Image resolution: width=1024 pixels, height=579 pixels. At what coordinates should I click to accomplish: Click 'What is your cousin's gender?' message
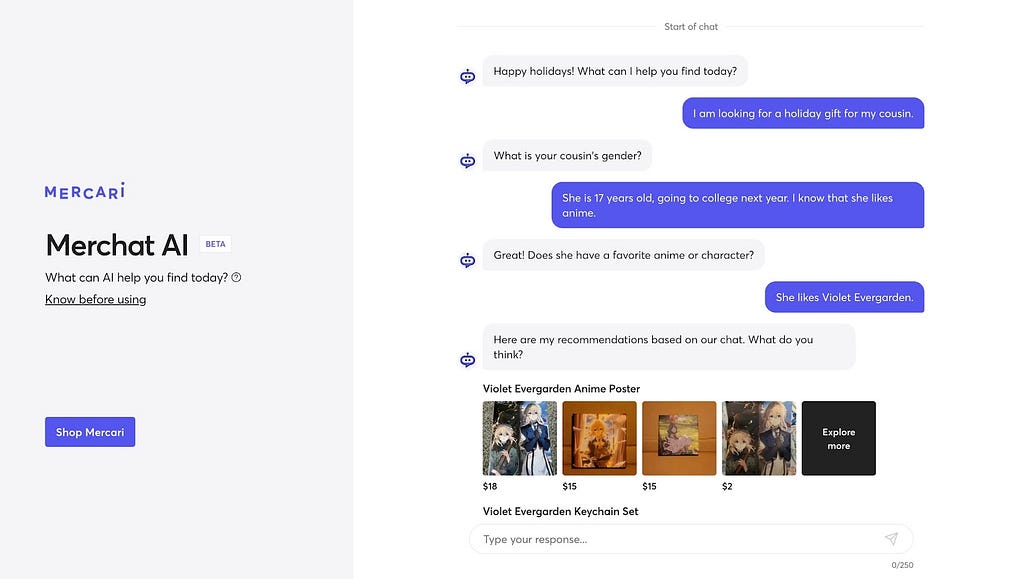coord(568,155)
